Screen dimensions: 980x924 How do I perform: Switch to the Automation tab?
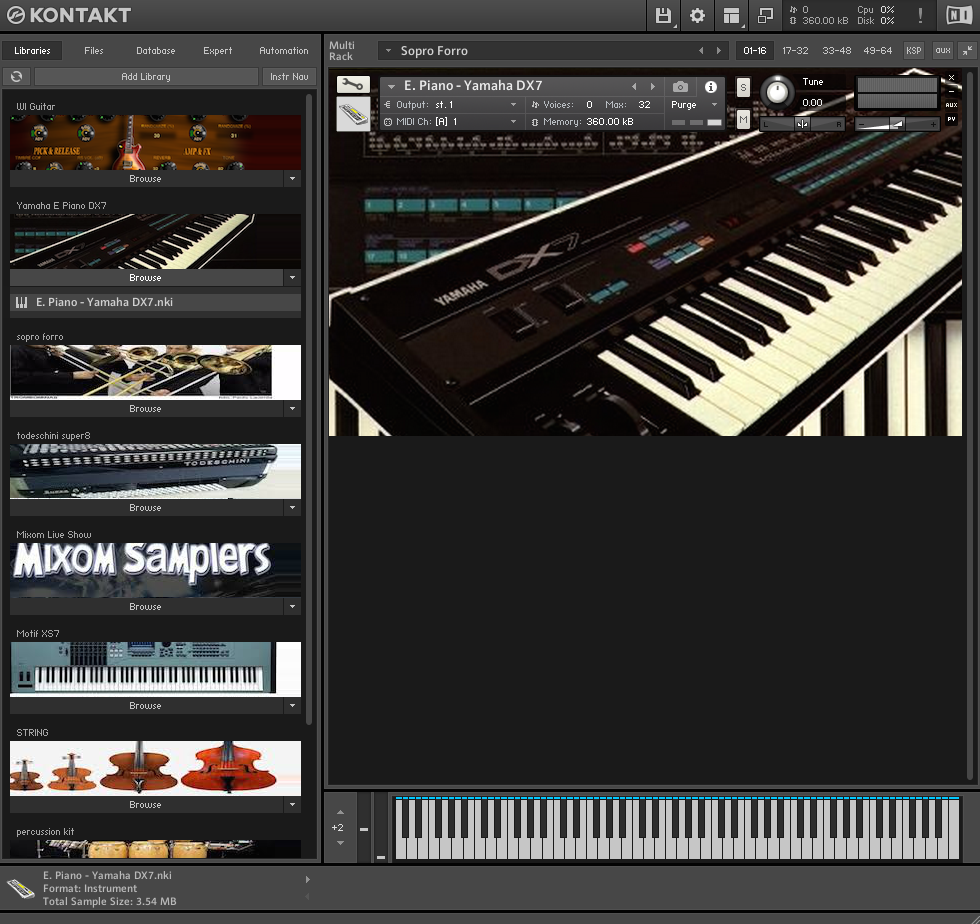[284, 51]
